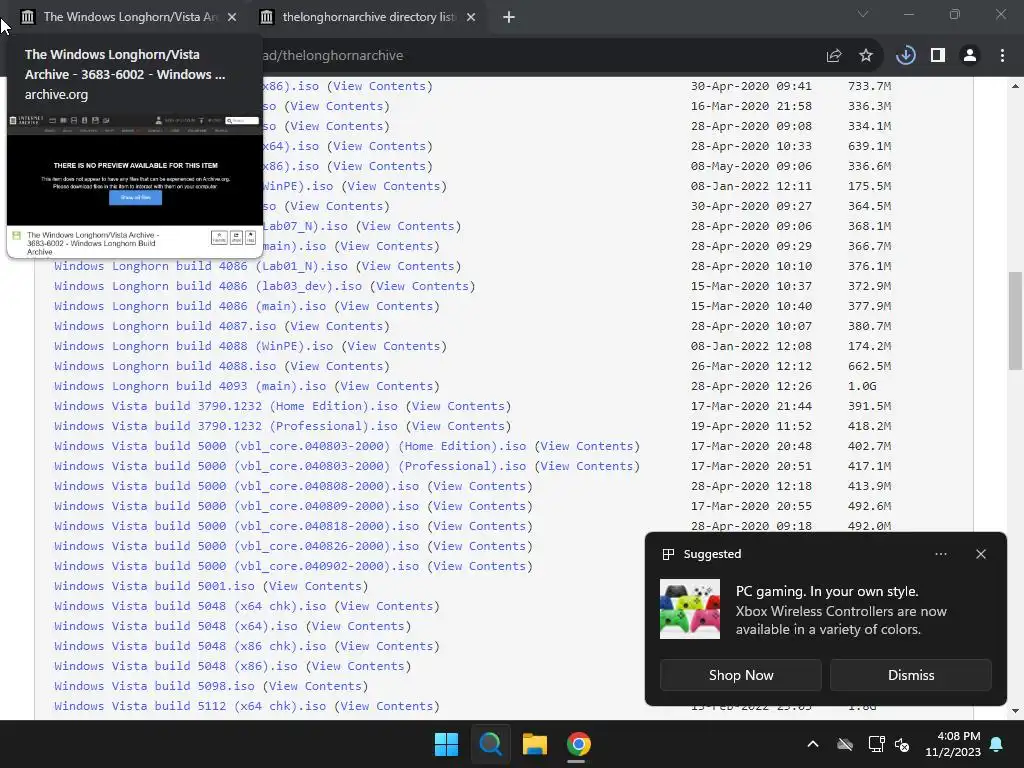View Contents of Vista build 5001.iso
The width and height of the screenshot is (1024, 768).
(x=315, y=586)
